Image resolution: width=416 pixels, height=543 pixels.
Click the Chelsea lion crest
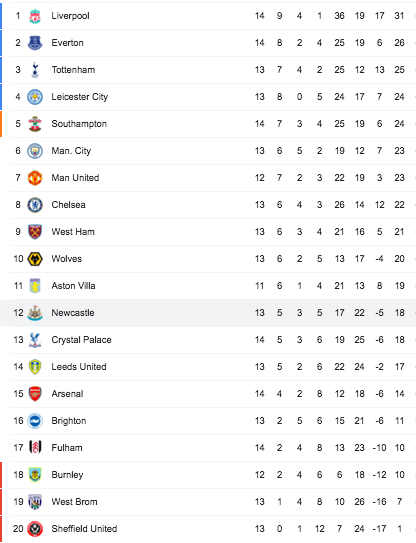coord(35,205)
